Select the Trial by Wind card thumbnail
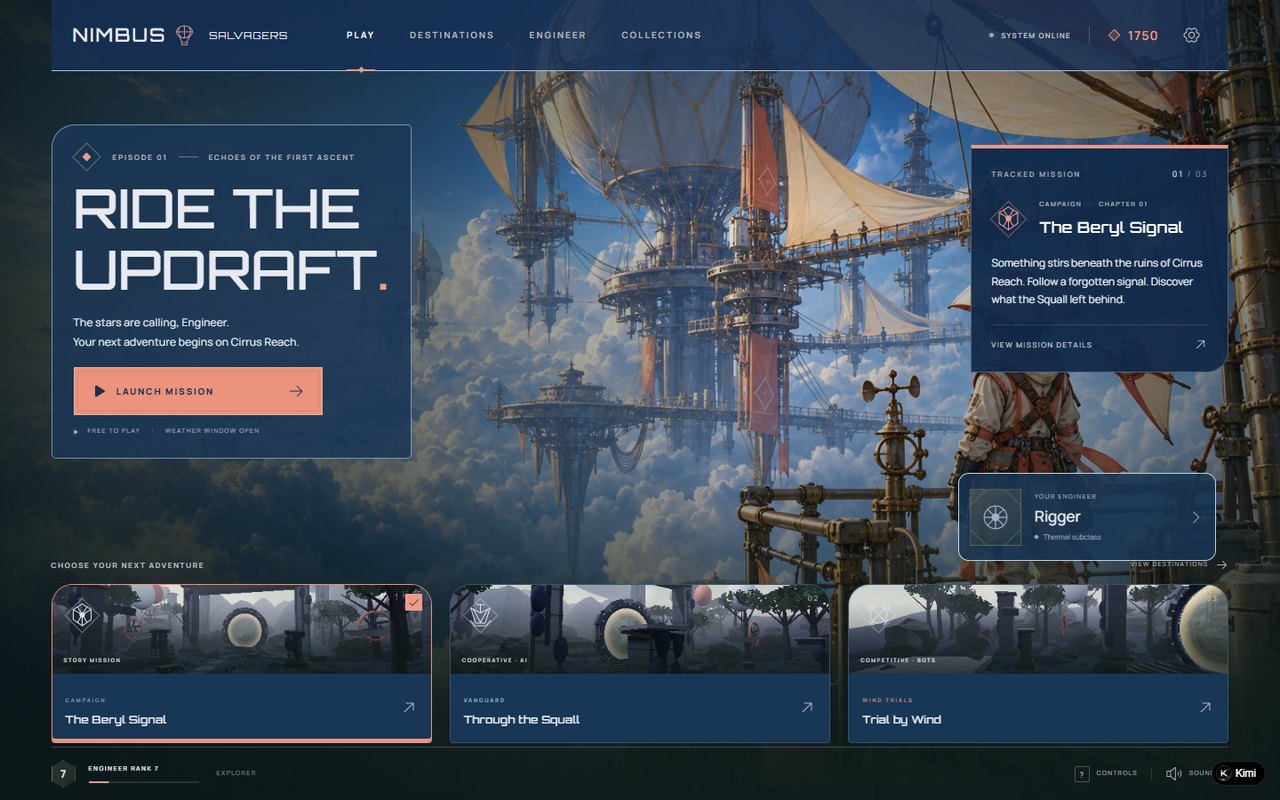1280x800 pixels. pos(1038,629)
